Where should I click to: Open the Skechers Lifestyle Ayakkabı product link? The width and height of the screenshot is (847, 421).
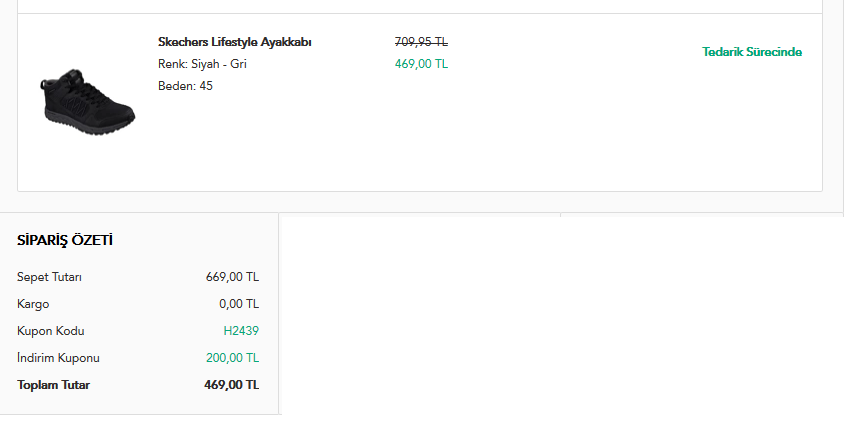tap(235, 42)
